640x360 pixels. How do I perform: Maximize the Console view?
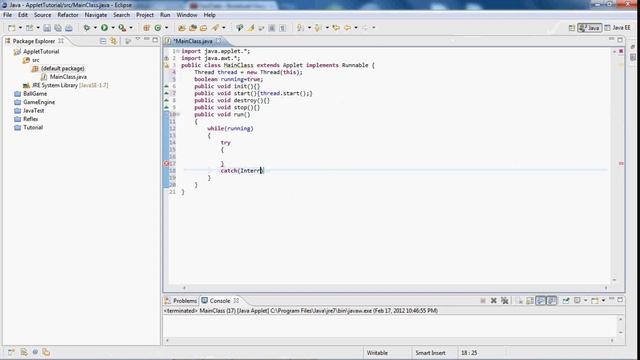620,300
